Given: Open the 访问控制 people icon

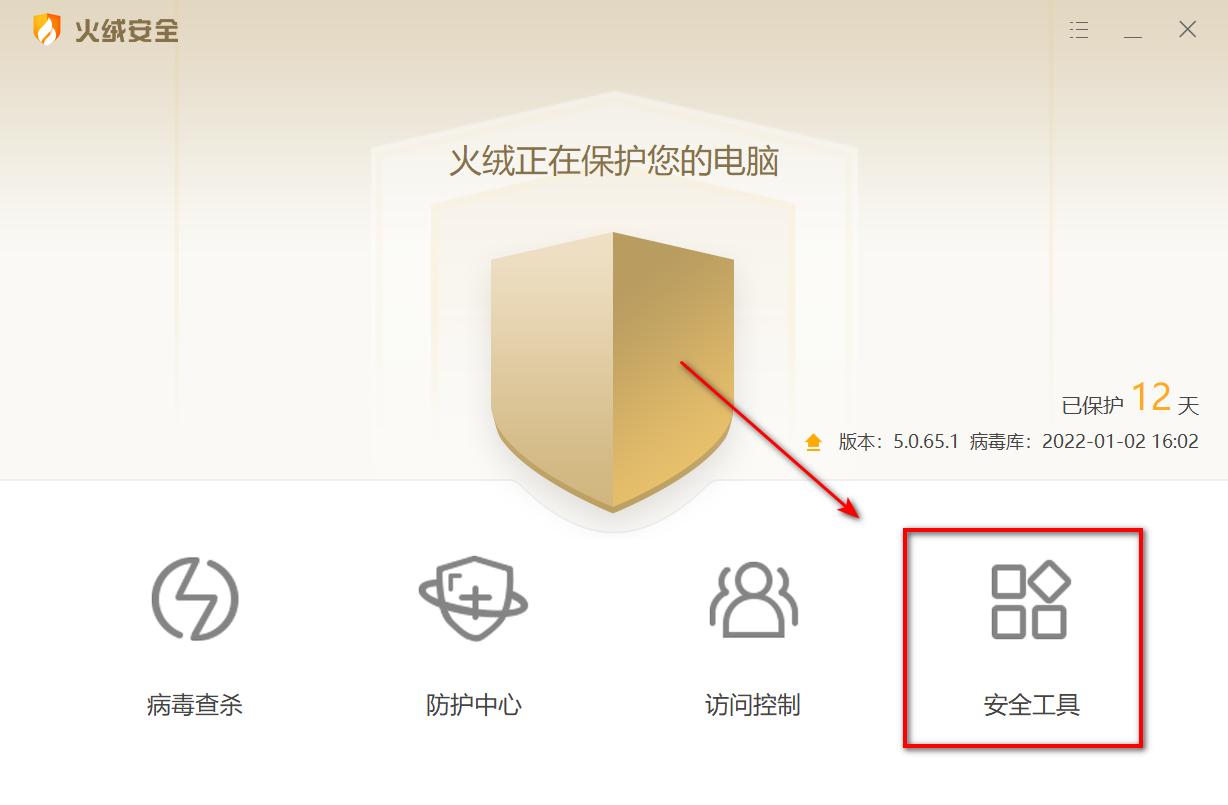Looking at the screenshot, I should pos(753,600).
